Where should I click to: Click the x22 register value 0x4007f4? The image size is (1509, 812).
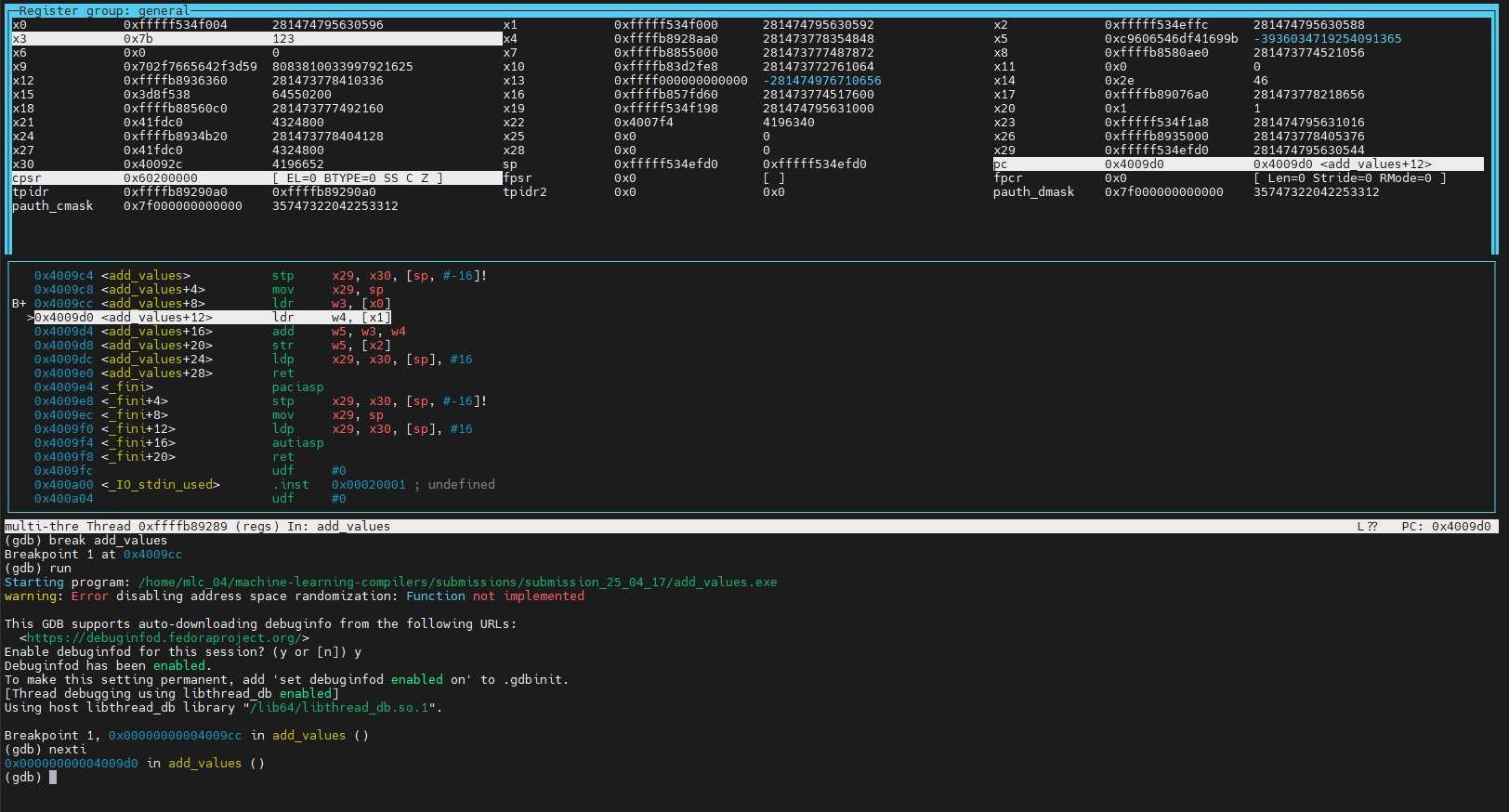(644, 123)
